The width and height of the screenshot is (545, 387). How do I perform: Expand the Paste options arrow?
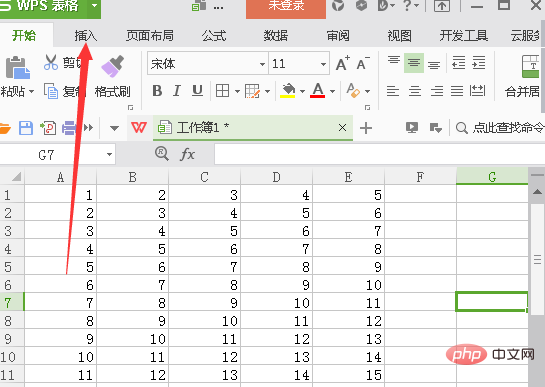32,92
